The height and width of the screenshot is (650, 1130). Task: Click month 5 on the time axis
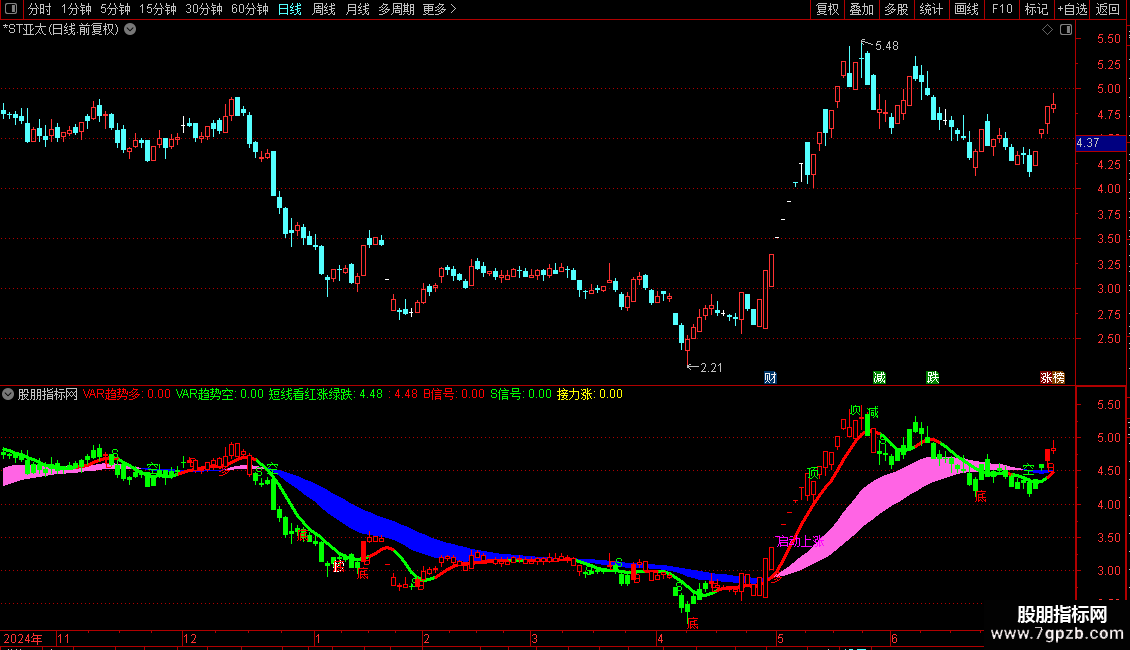(780, 638)
